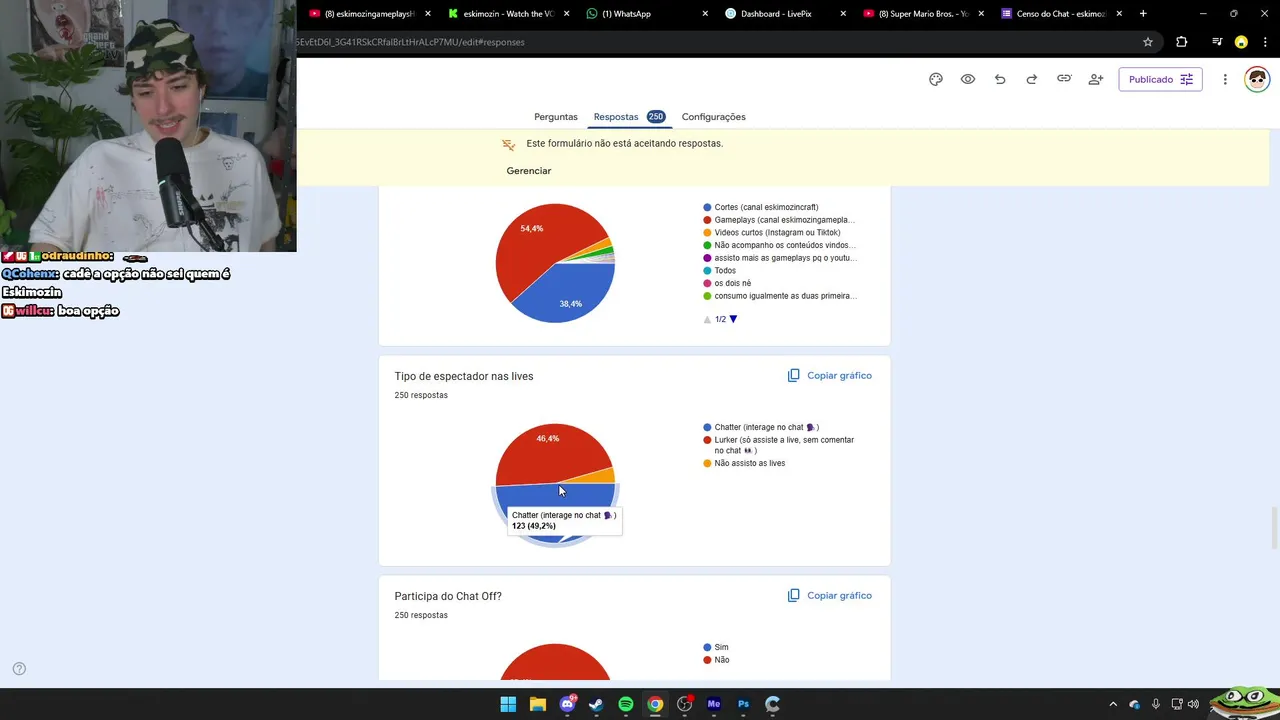Click the Tipo de espectador nas lives title
The height and width of the screenshot is (720, 1280).
coord(464,376)
